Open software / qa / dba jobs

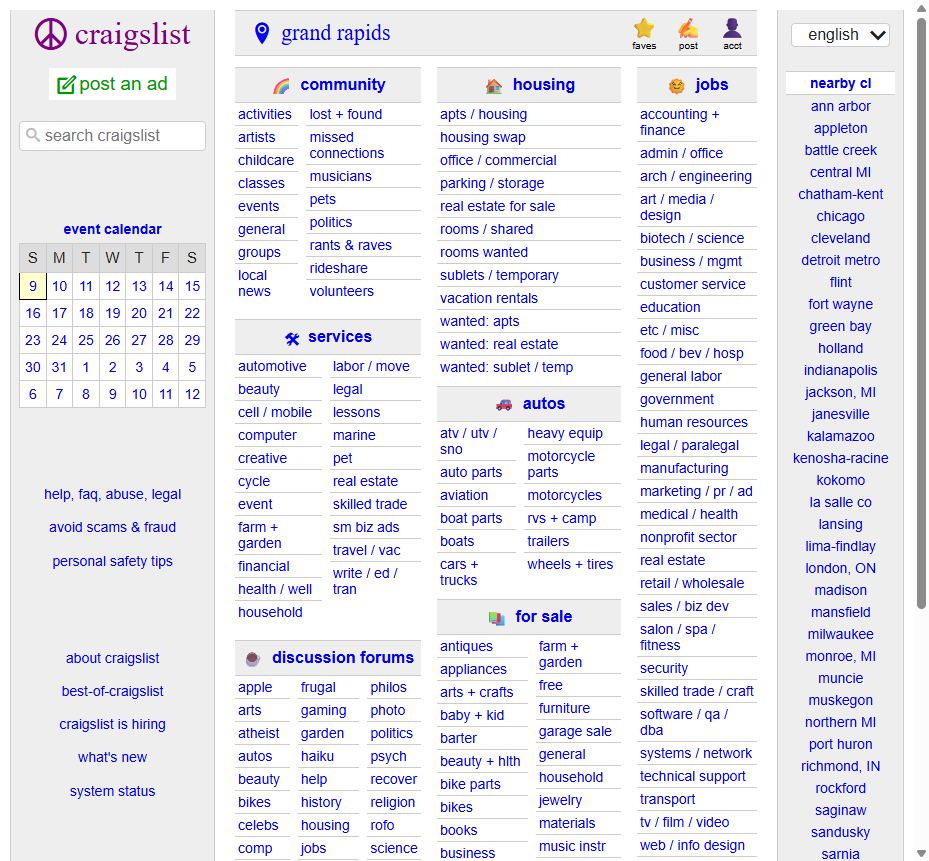[684, 722]
